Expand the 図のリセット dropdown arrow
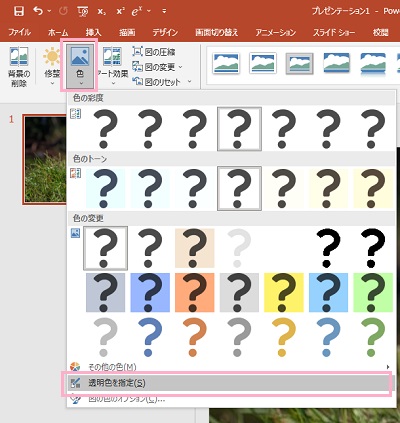The height and width of the screenshot is (423, 400). [189, 81]
